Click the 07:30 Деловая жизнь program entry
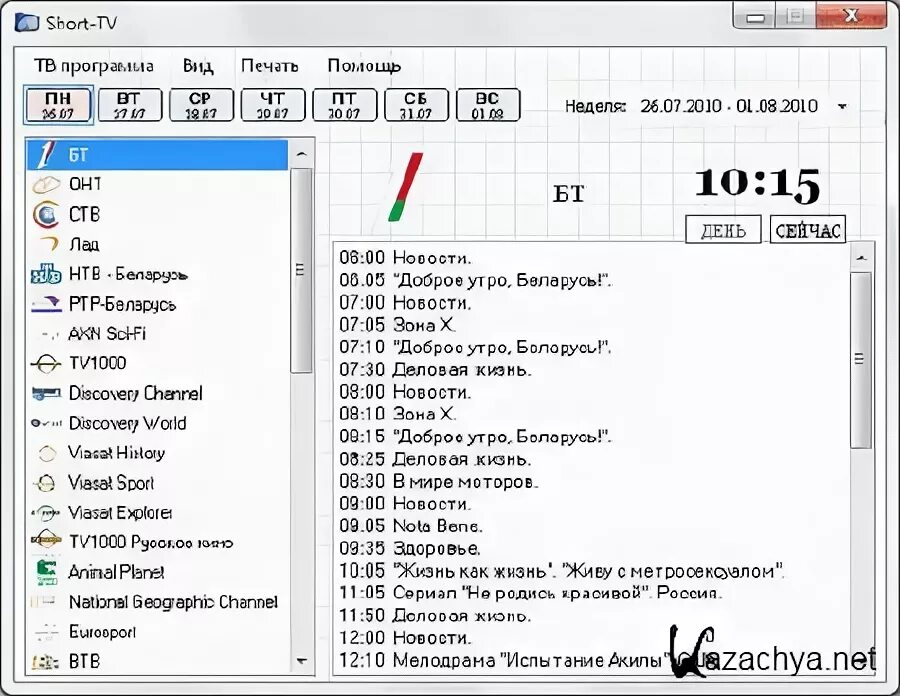 (435, 370)
